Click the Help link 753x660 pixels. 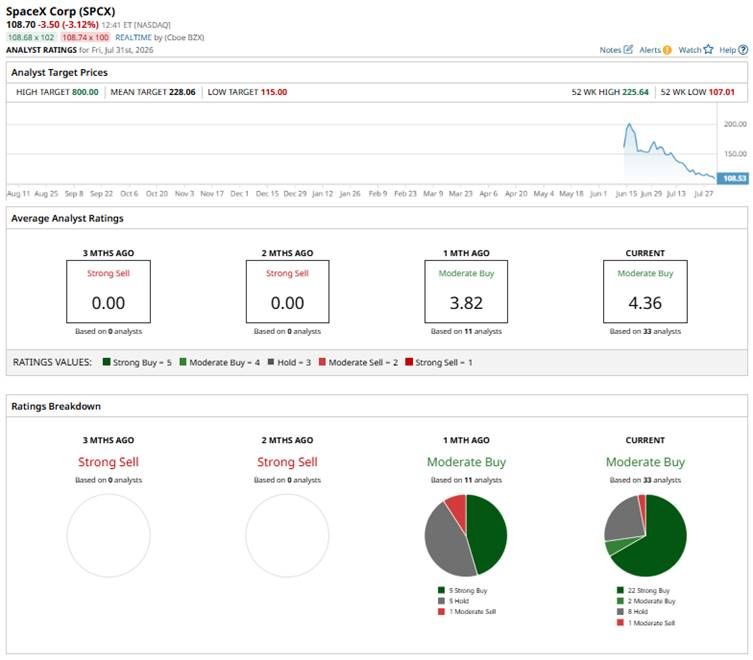[x=728, y=50]
